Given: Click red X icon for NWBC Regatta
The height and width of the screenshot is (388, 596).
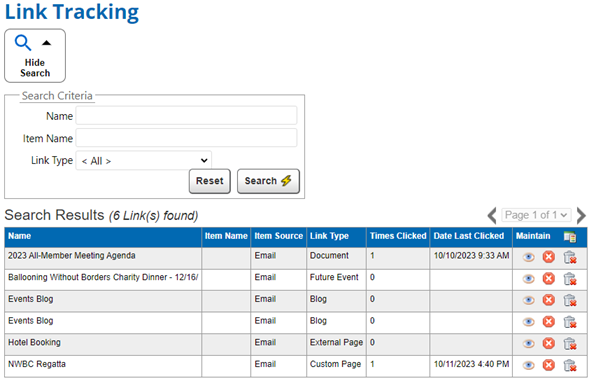Looking at the screenshot, I should (548, 365).
